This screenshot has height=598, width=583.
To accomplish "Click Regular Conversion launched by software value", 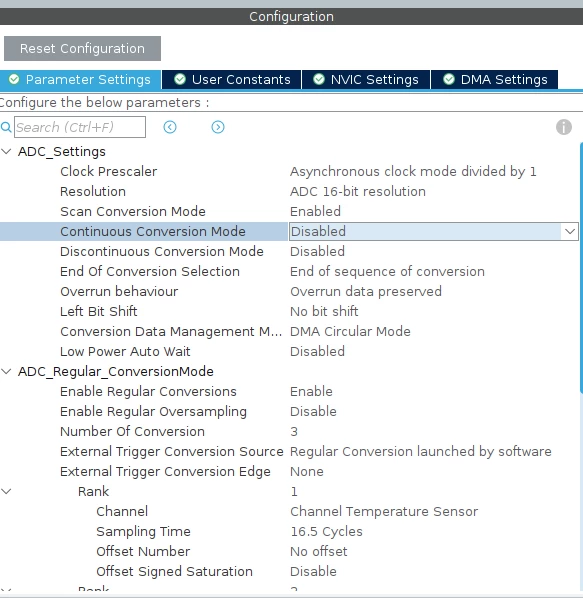I will 421,452.
